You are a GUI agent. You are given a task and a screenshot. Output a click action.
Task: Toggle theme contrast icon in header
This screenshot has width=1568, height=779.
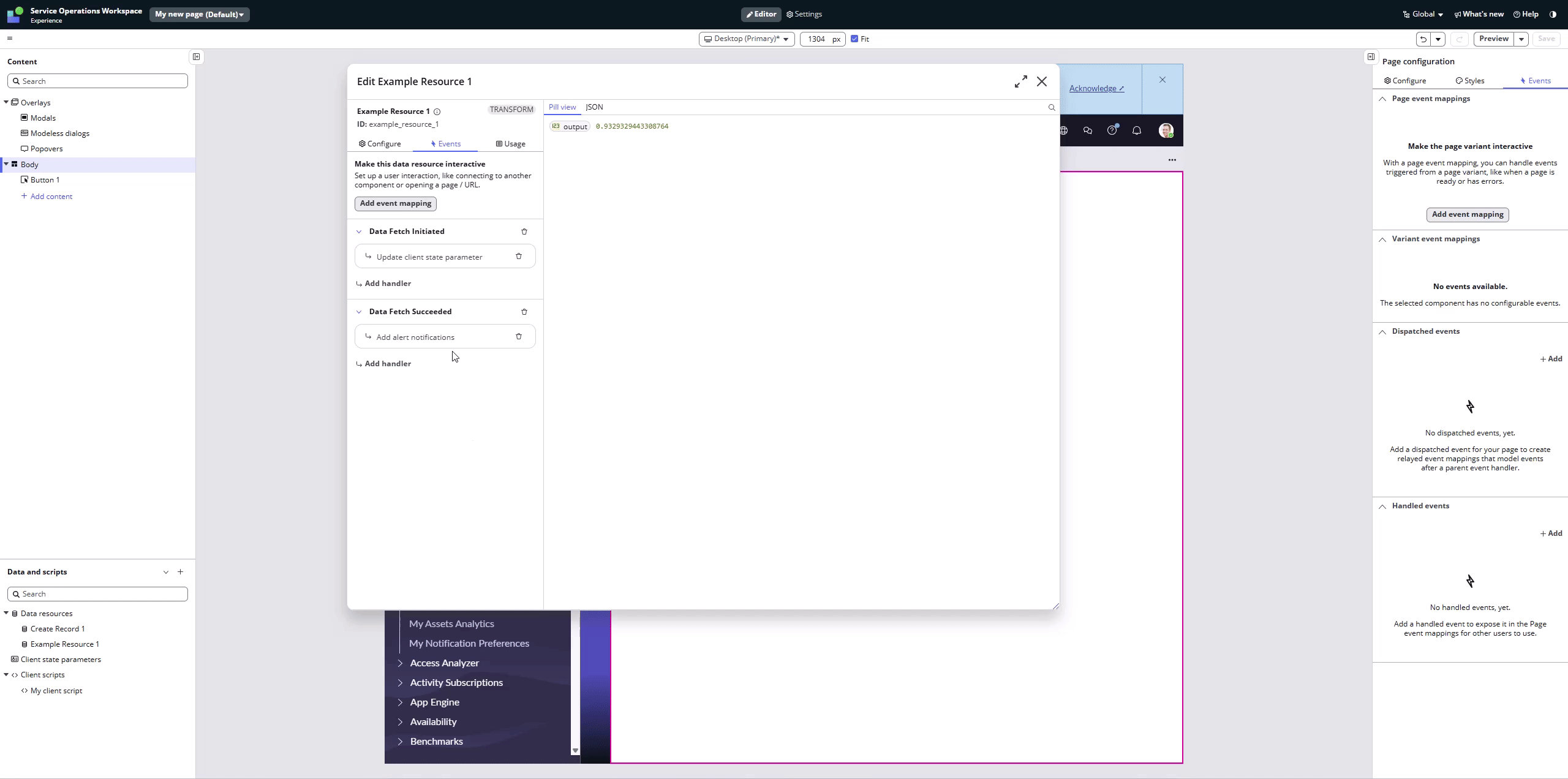tap(1552, 14)
